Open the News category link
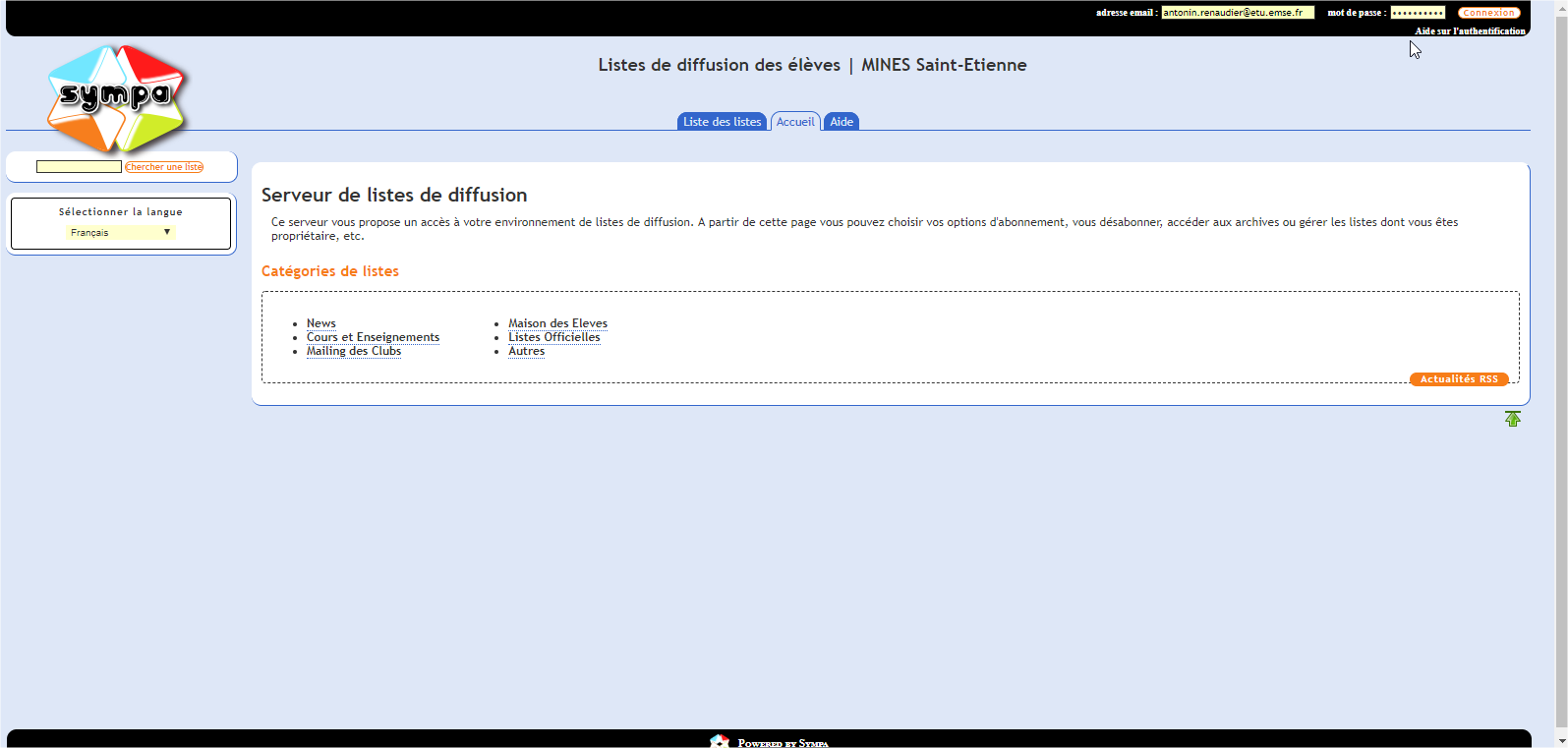 click(x=320, y=323)
